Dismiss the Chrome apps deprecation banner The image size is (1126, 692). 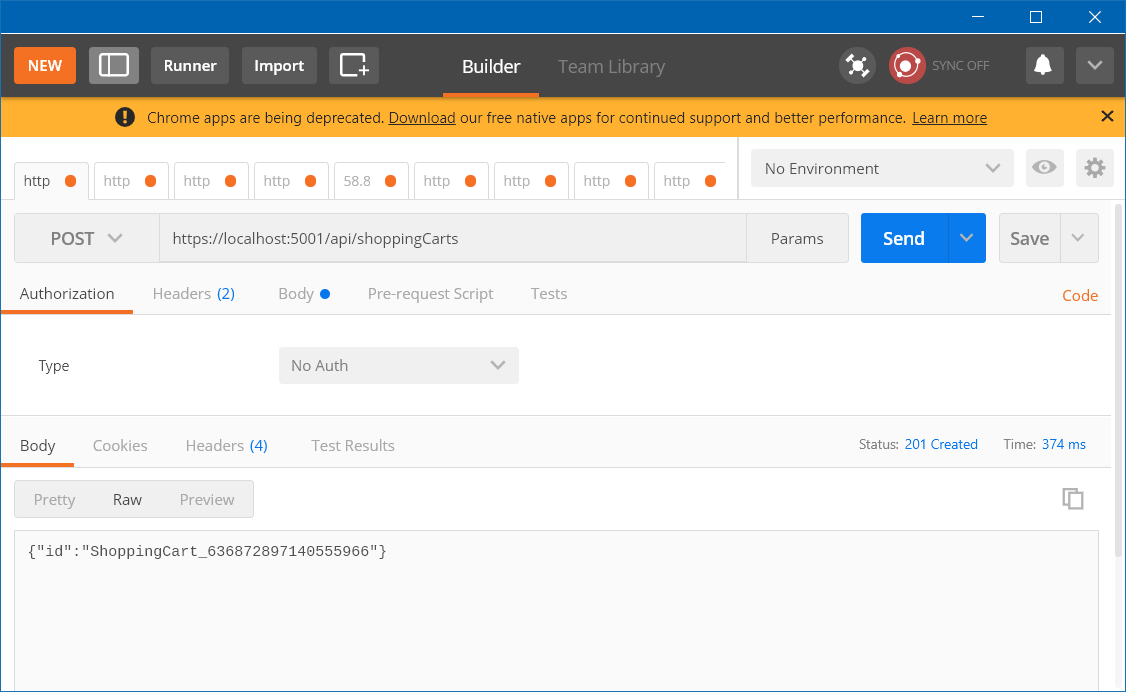tap(1107, 116)
